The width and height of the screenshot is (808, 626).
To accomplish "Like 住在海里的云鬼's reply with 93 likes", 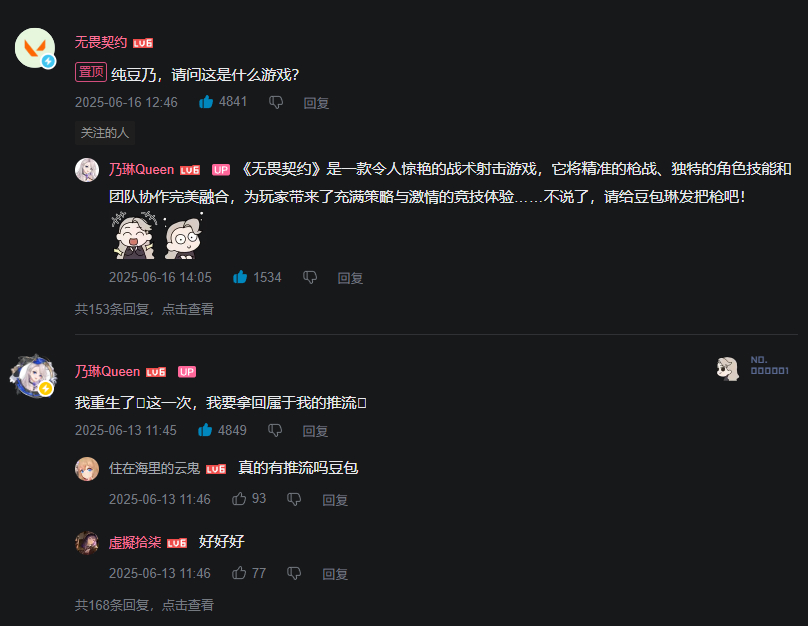I will click(239, 499).
